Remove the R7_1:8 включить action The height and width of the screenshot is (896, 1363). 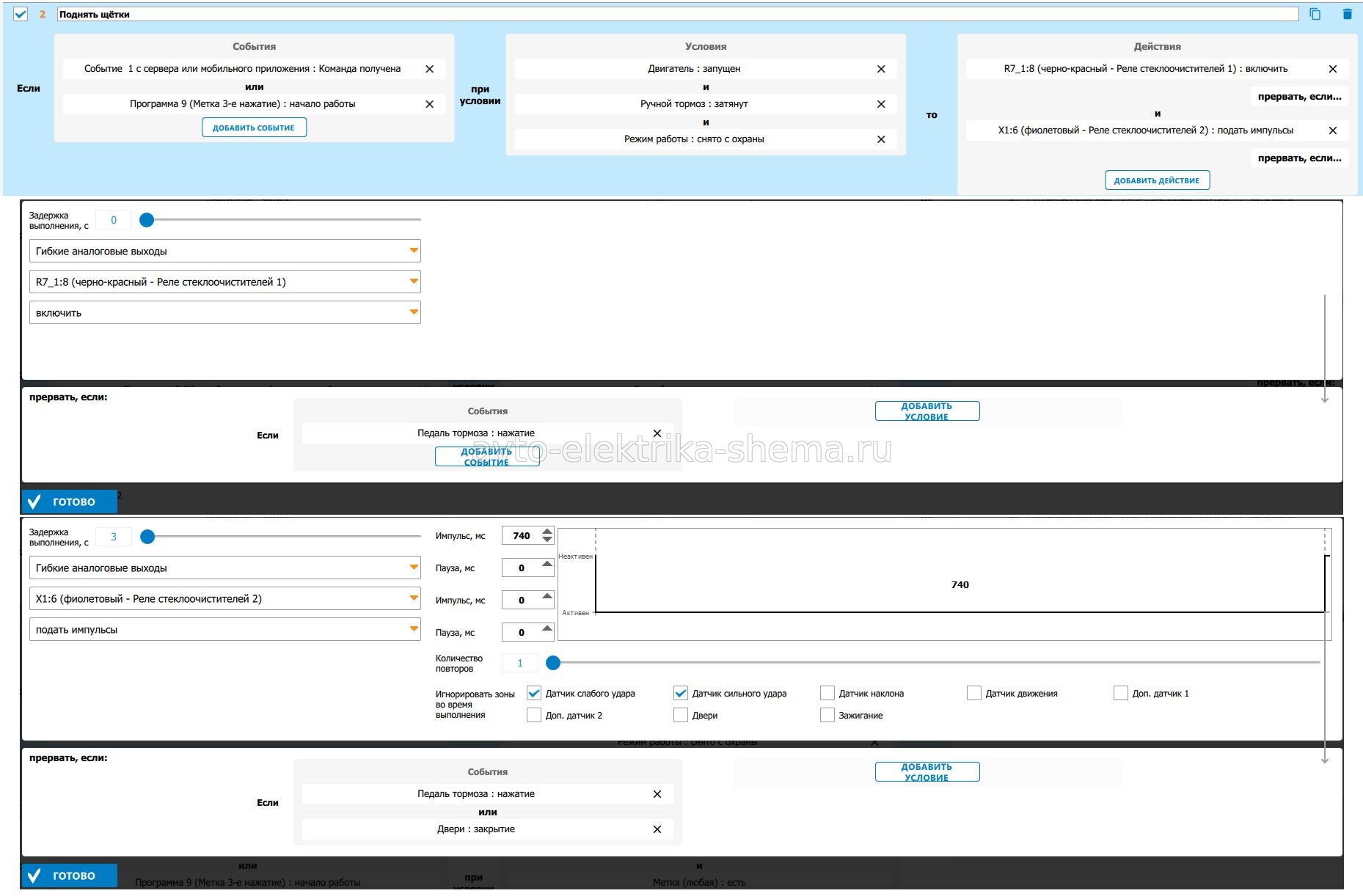[x=1333, y=69]
